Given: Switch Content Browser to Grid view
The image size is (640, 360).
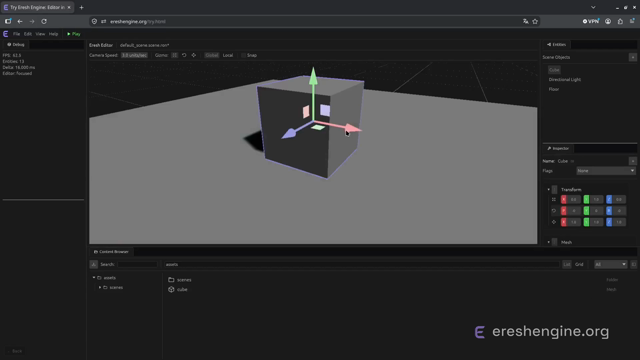Looking at the screenshot, I should (x=579, y=264).
